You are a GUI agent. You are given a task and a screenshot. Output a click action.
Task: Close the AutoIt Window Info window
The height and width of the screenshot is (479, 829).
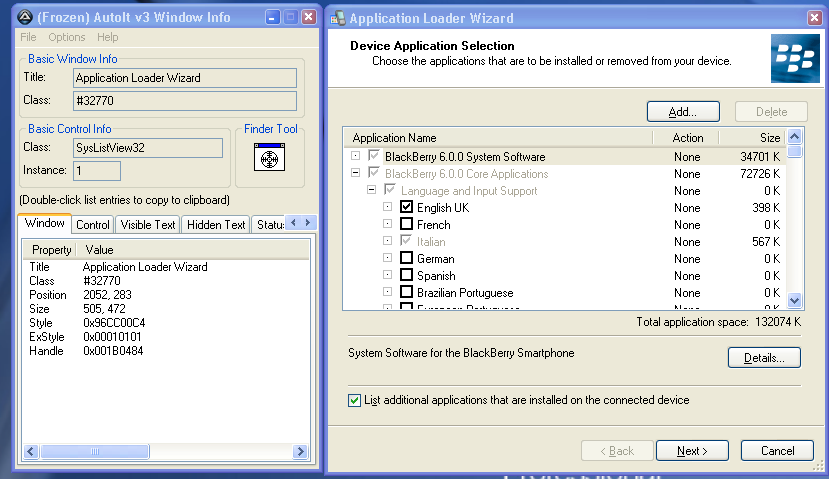[x=309, y=17]
